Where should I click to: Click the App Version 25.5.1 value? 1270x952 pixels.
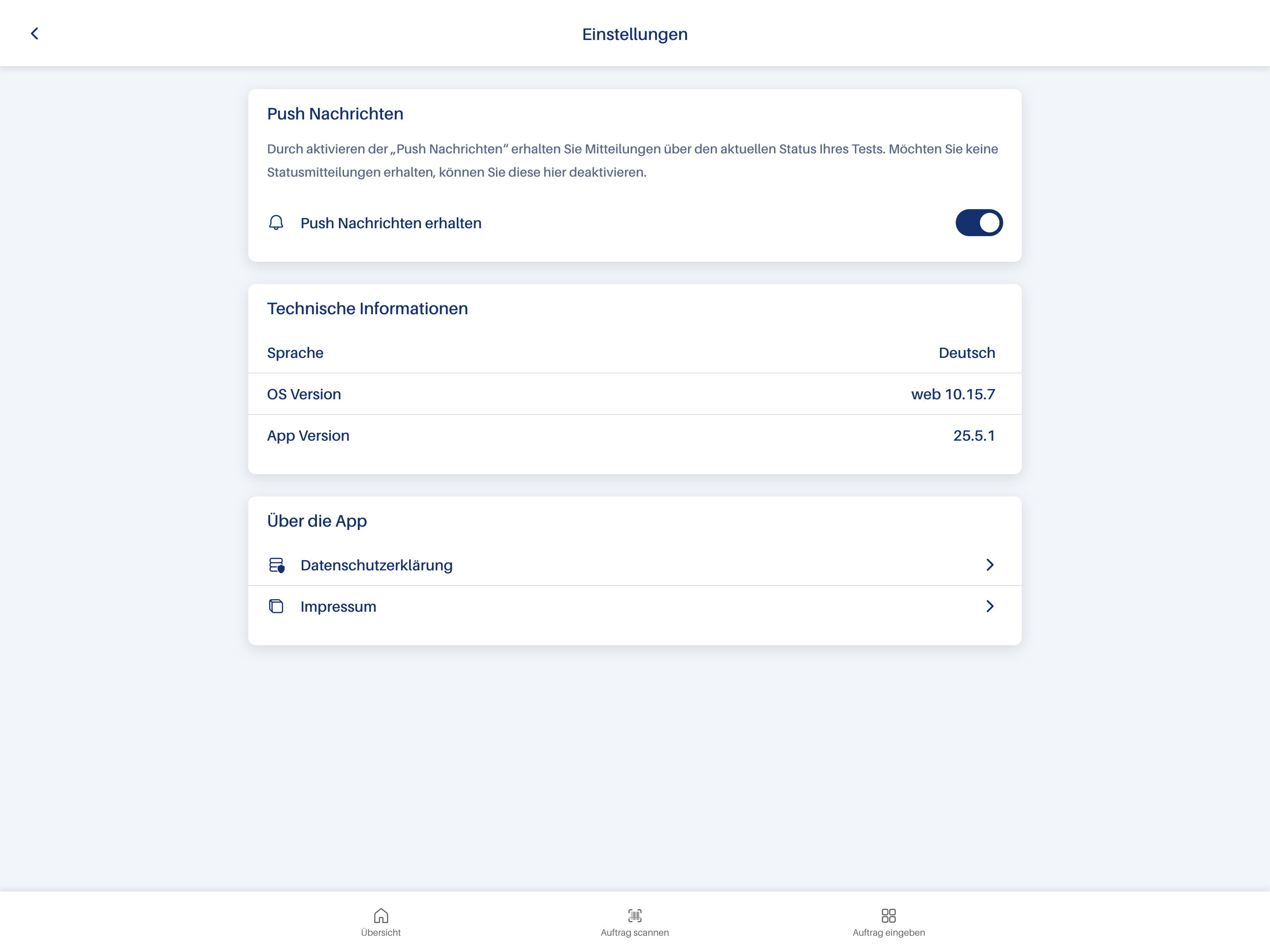(x=974, y=435)
